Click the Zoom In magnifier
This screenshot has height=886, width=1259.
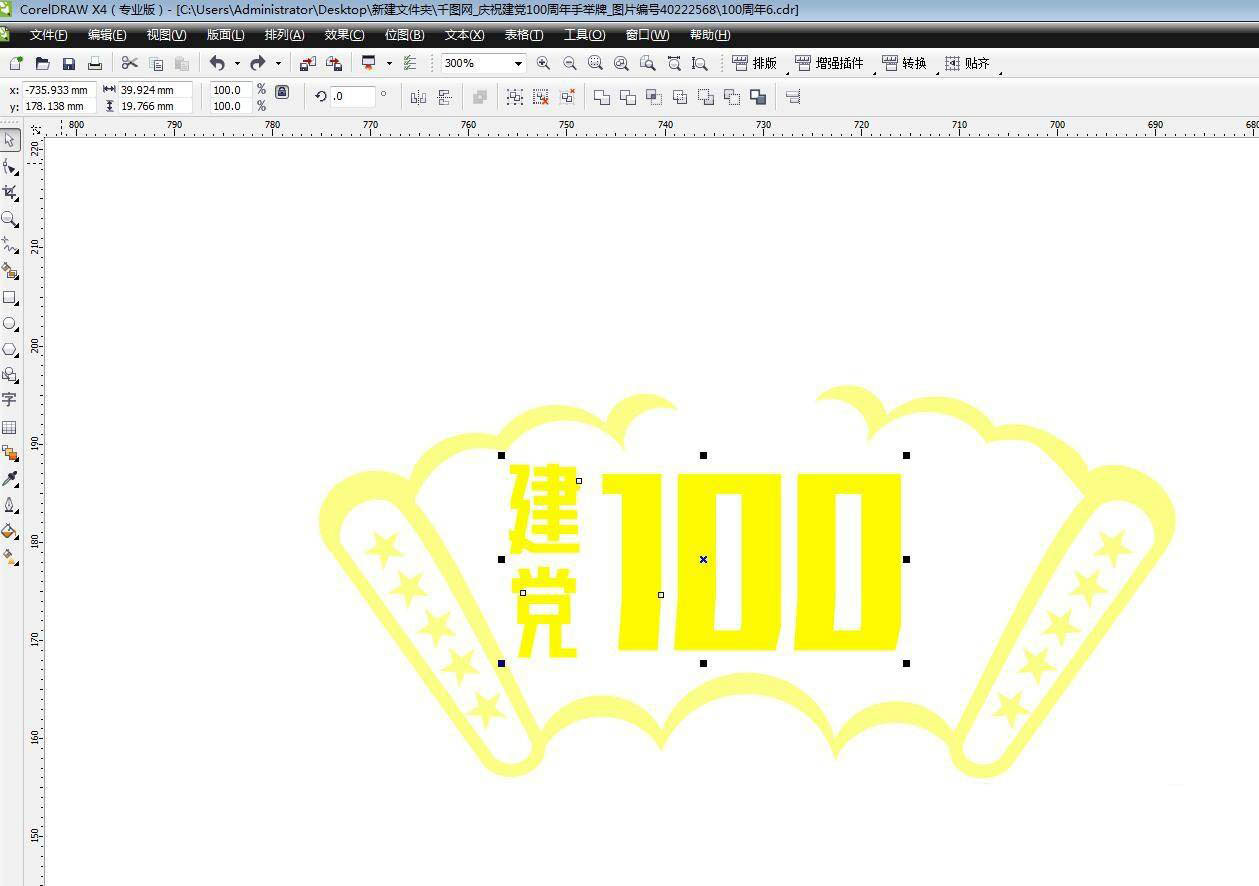click(543, 64)
